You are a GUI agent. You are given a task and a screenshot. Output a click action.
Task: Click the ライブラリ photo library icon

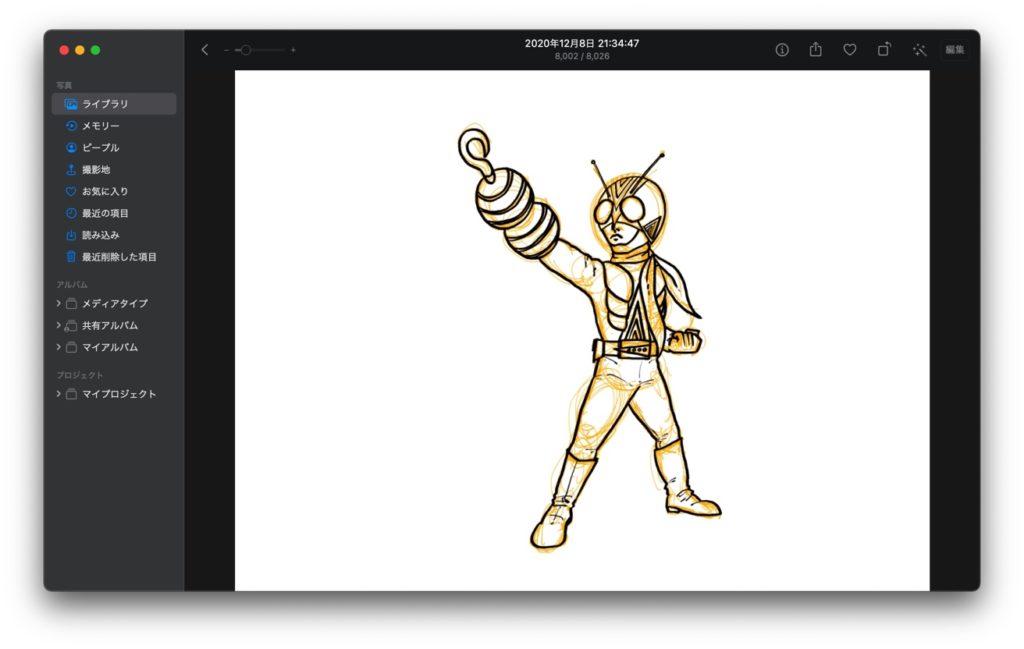point(71,104)
